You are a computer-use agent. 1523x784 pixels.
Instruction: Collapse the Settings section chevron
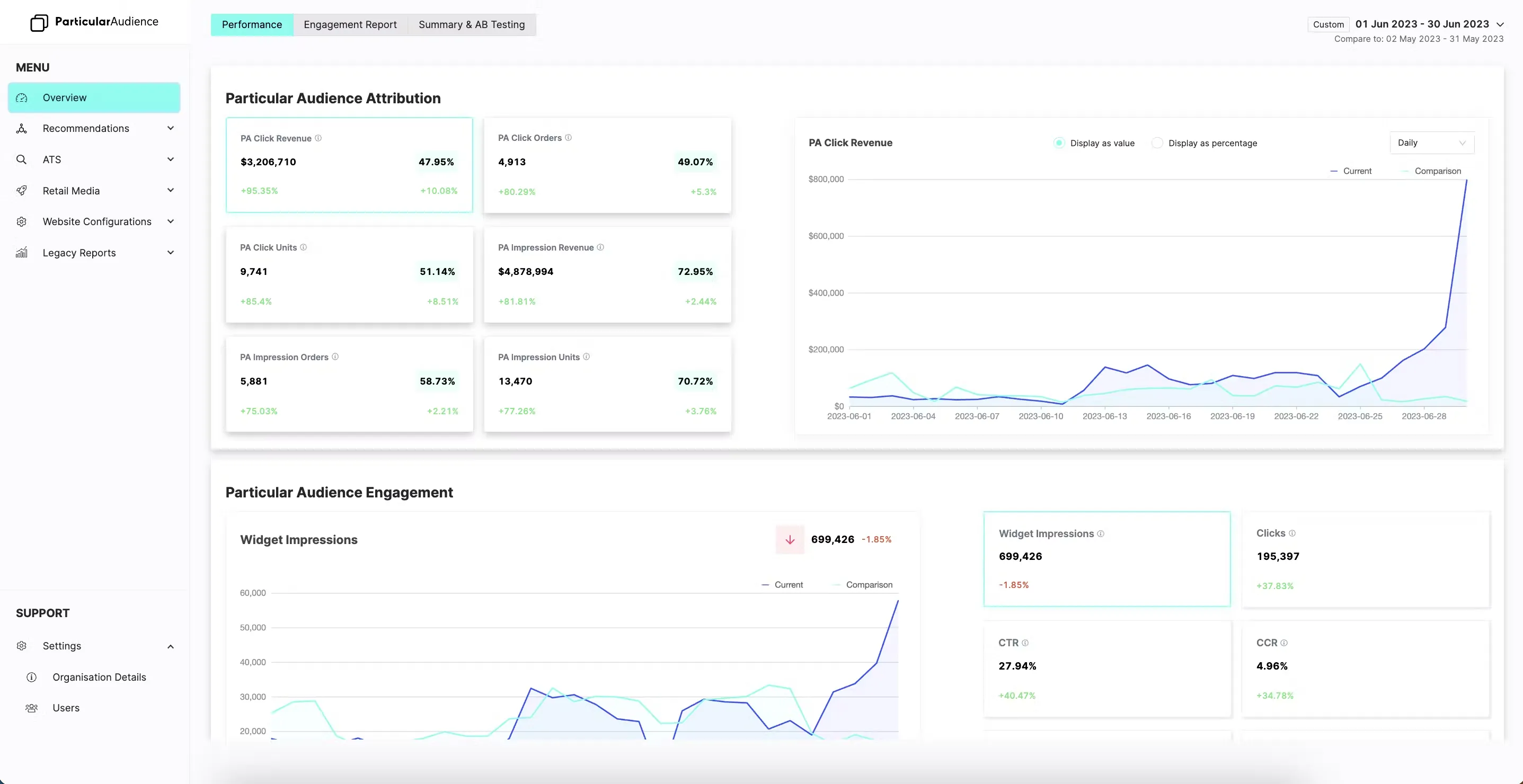[170, 646]
